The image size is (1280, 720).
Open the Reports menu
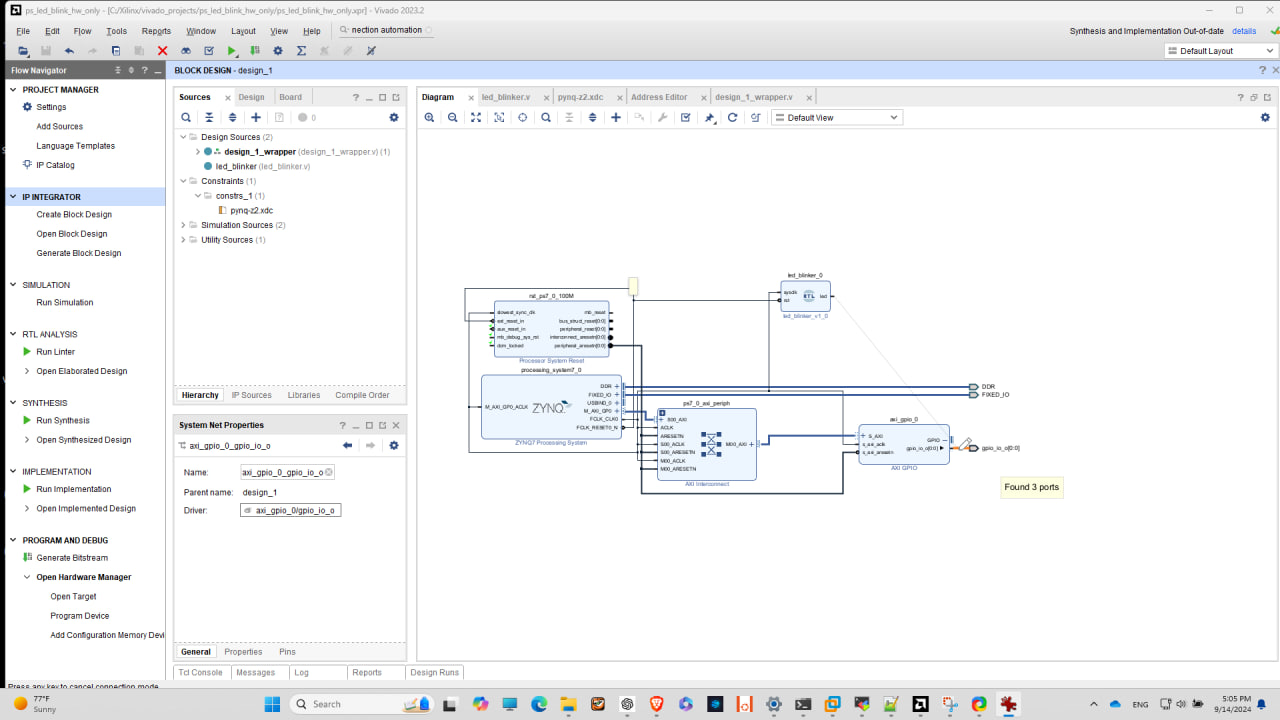point(156,31)
